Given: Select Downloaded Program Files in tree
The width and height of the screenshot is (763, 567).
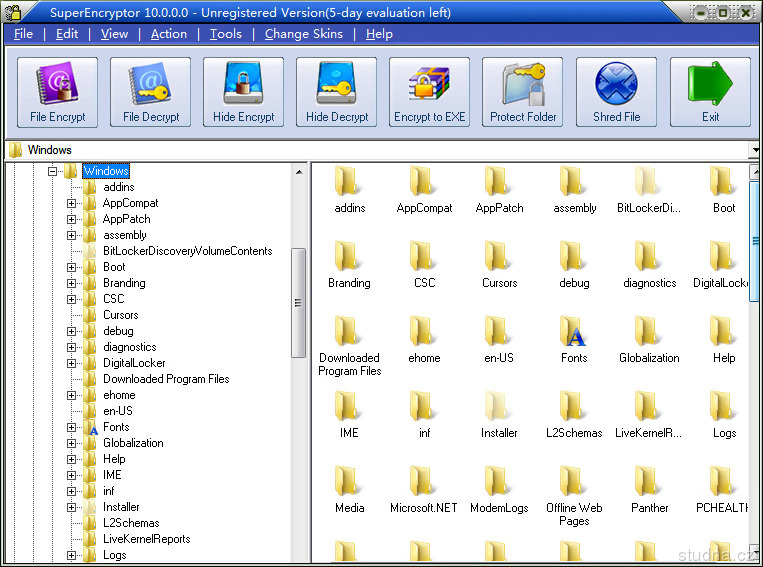Looking at the screenshot, I should pyautogui.click(x=165, y=379).
